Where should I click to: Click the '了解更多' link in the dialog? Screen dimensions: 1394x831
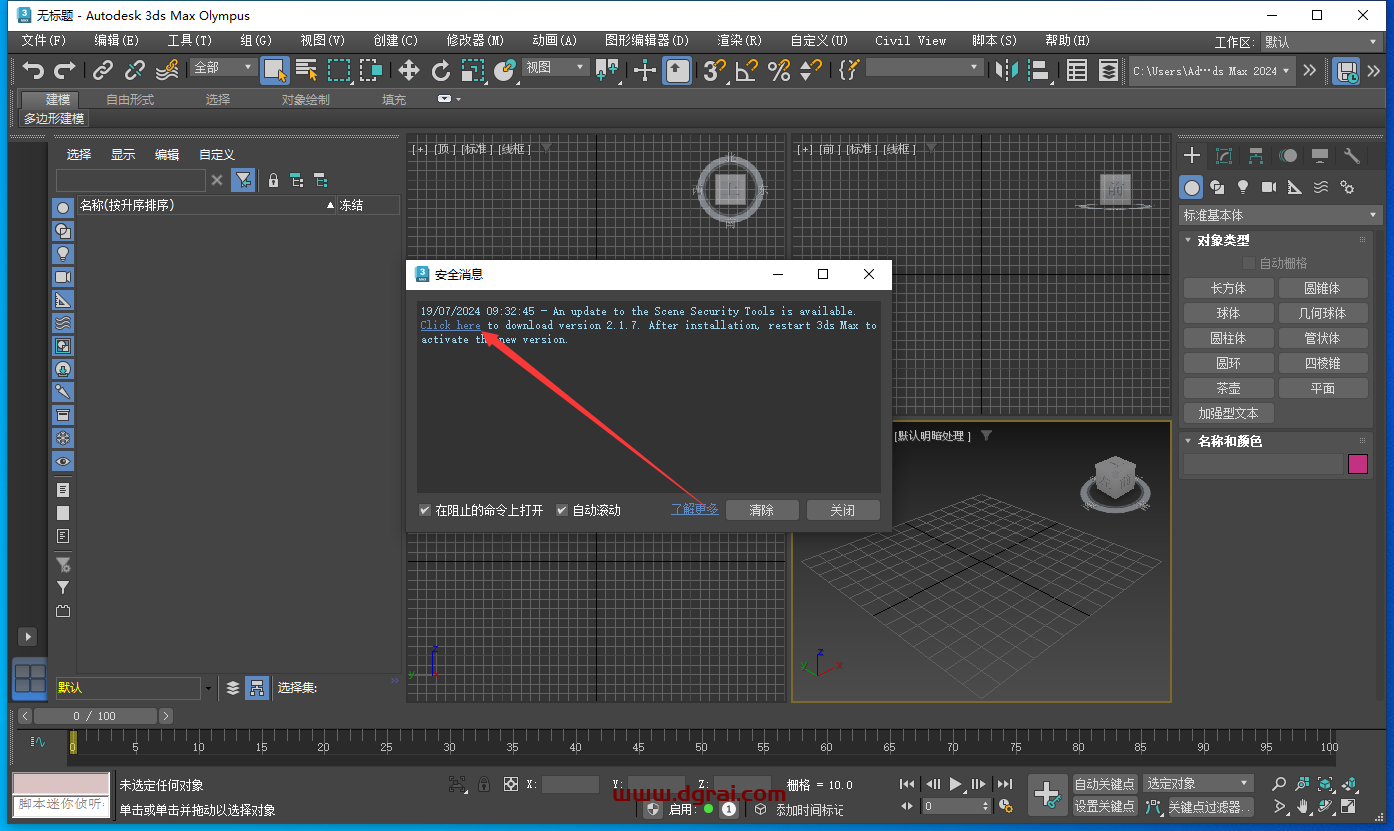pos(694,510)
